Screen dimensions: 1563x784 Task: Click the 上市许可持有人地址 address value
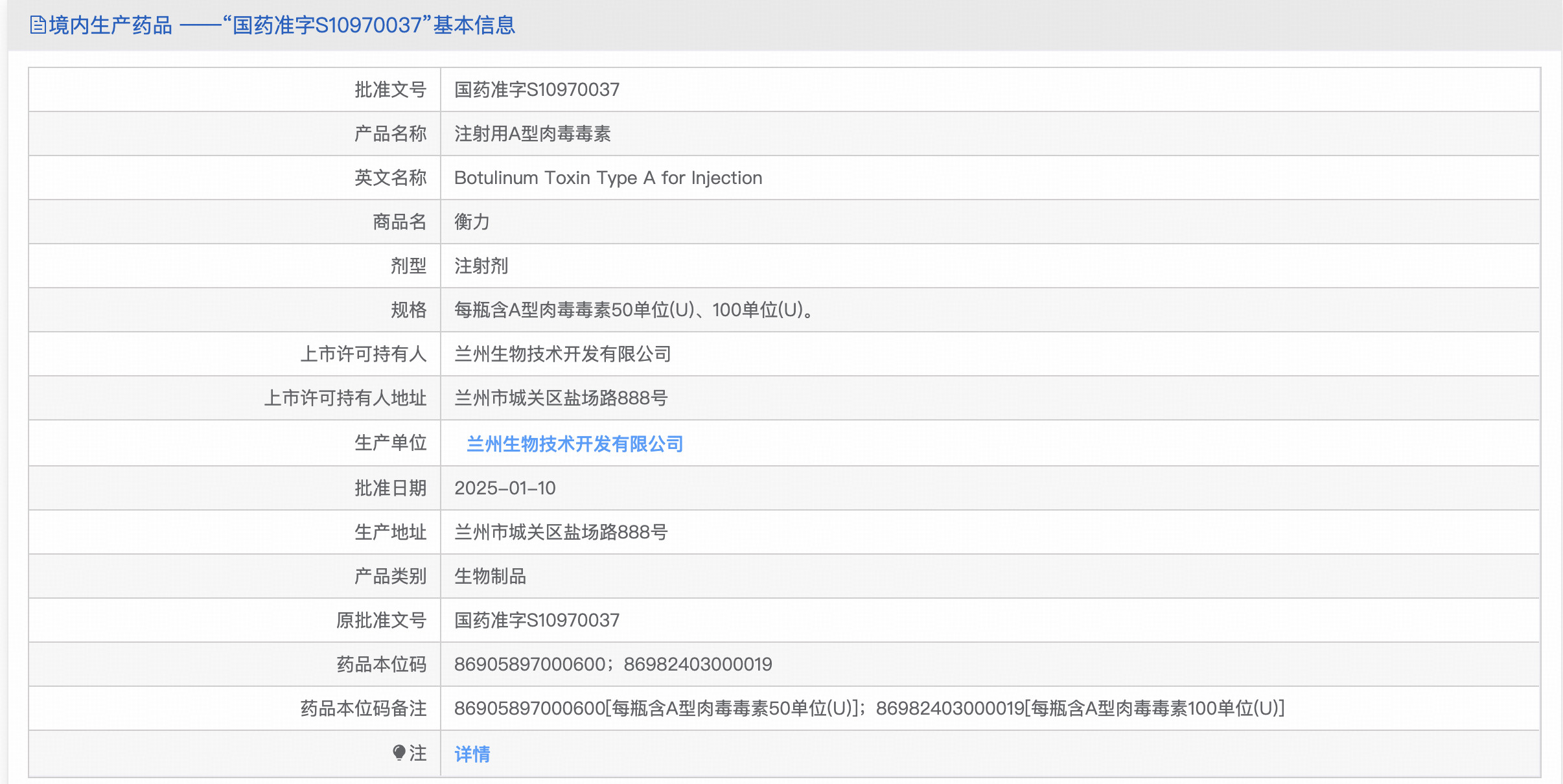tap(561, 398)
